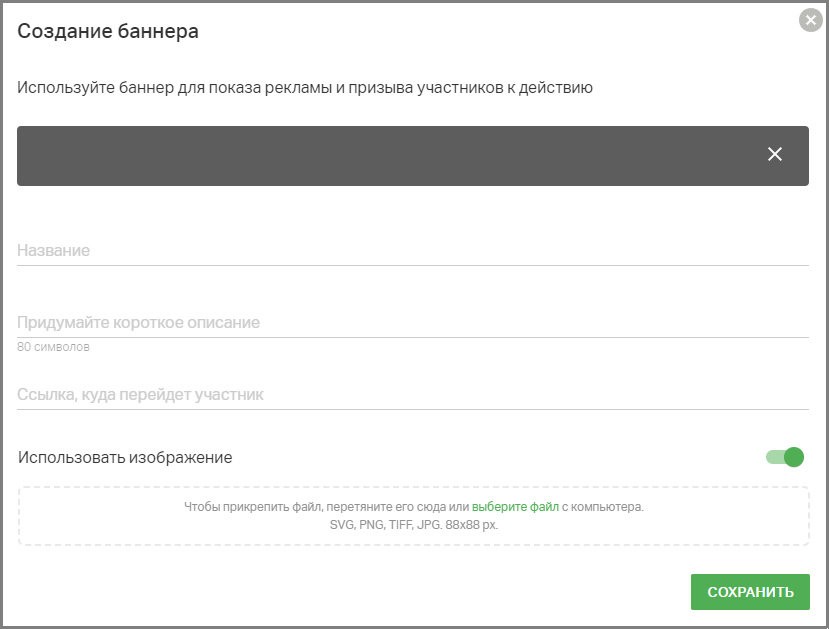Screen dimensions: 829x629
Task: Click the green knob of the image toggle
Action: pyautogui.click(x=794, y=457)
